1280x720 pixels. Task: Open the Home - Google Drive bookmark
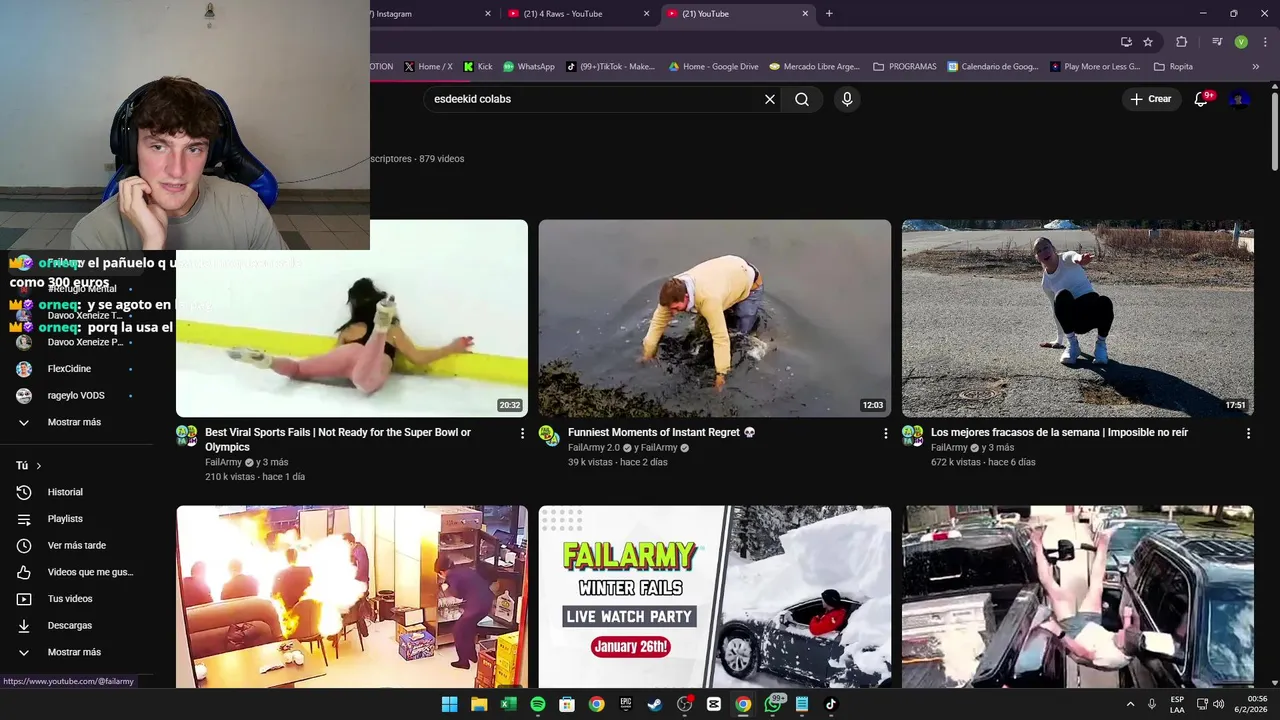coord(713,67)
